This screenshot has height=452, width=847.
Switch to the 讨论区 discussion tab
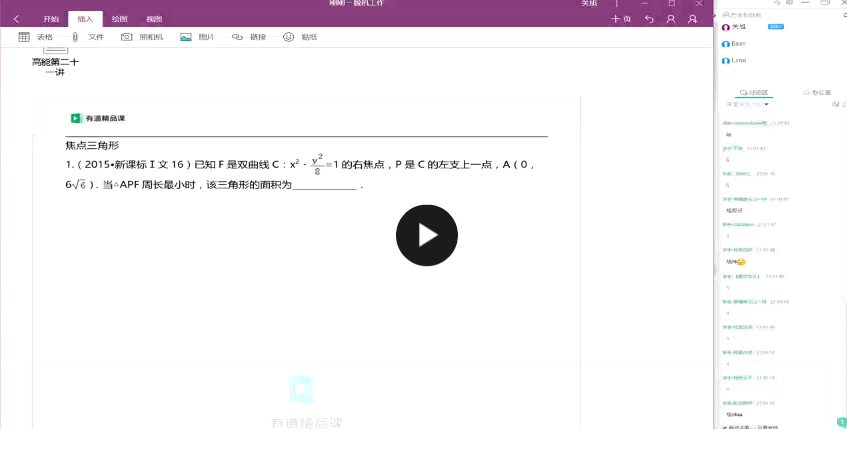[754, 92]
